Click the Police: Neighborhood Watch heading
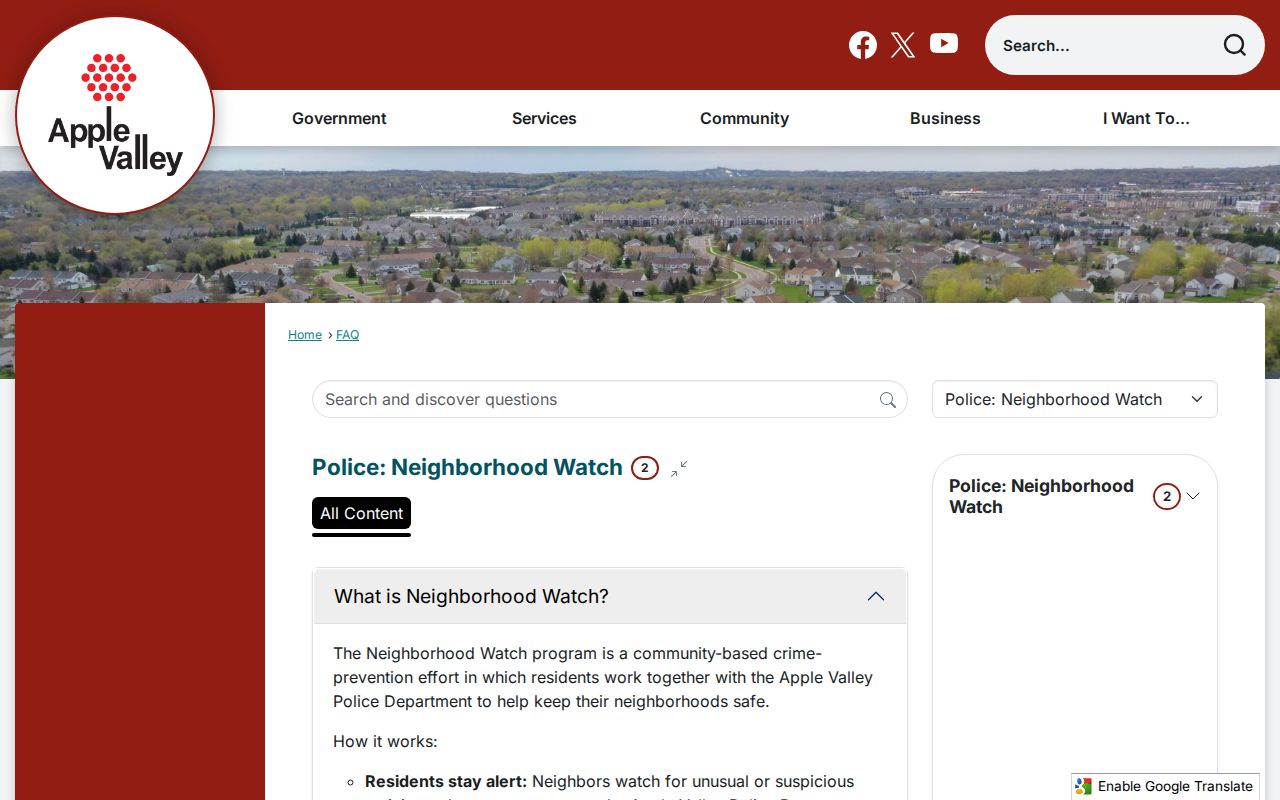Image resolution: width=1280 pixels, height=800 pixels. (x=467, y=467)
